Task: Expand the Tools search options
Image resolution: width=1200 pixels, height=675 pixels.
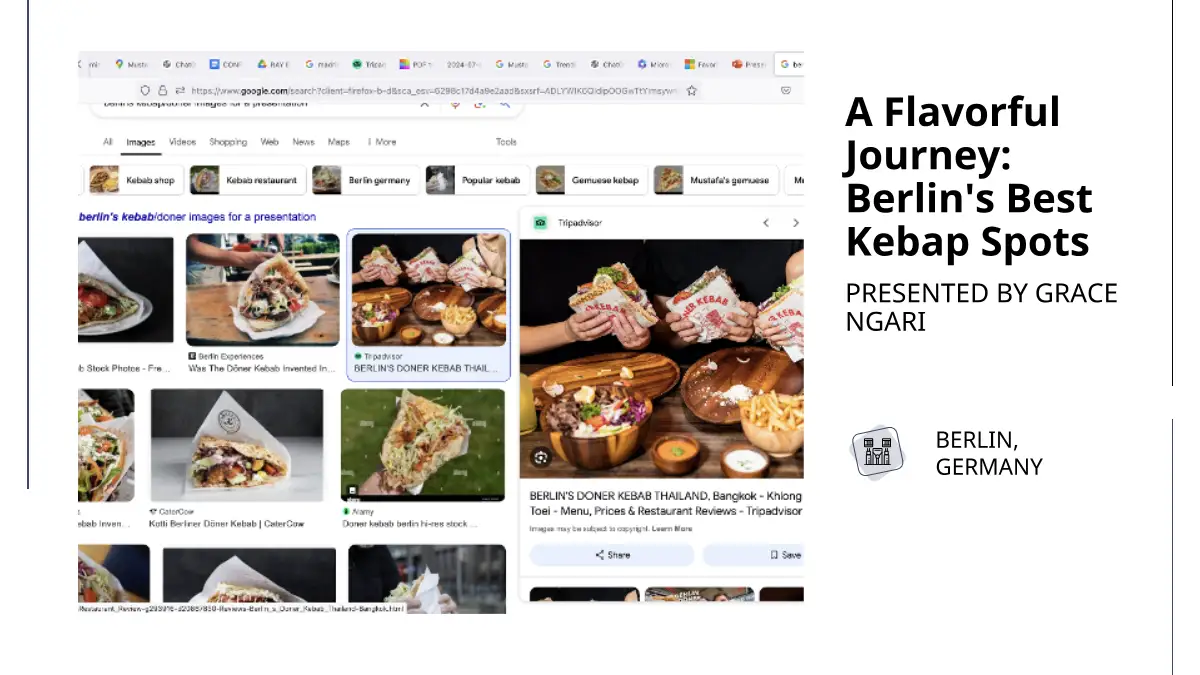Action: pyautogui.click(x=506, y=142)
